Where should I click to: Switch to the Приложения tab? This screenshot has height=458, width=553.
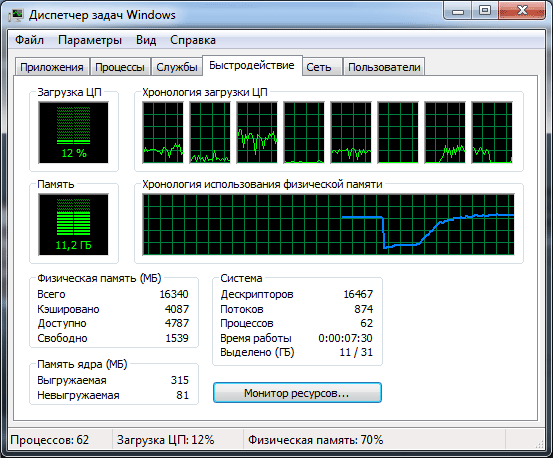tap(52, 67)
